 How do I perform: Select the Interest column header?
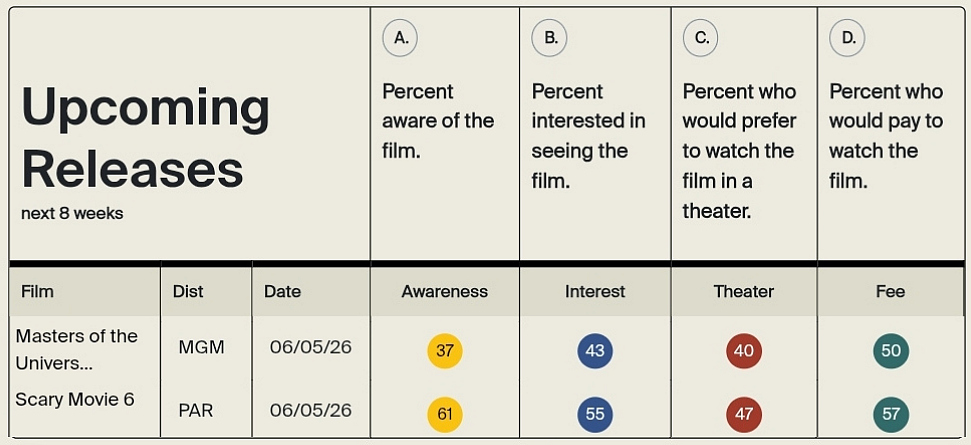point(595,292)
